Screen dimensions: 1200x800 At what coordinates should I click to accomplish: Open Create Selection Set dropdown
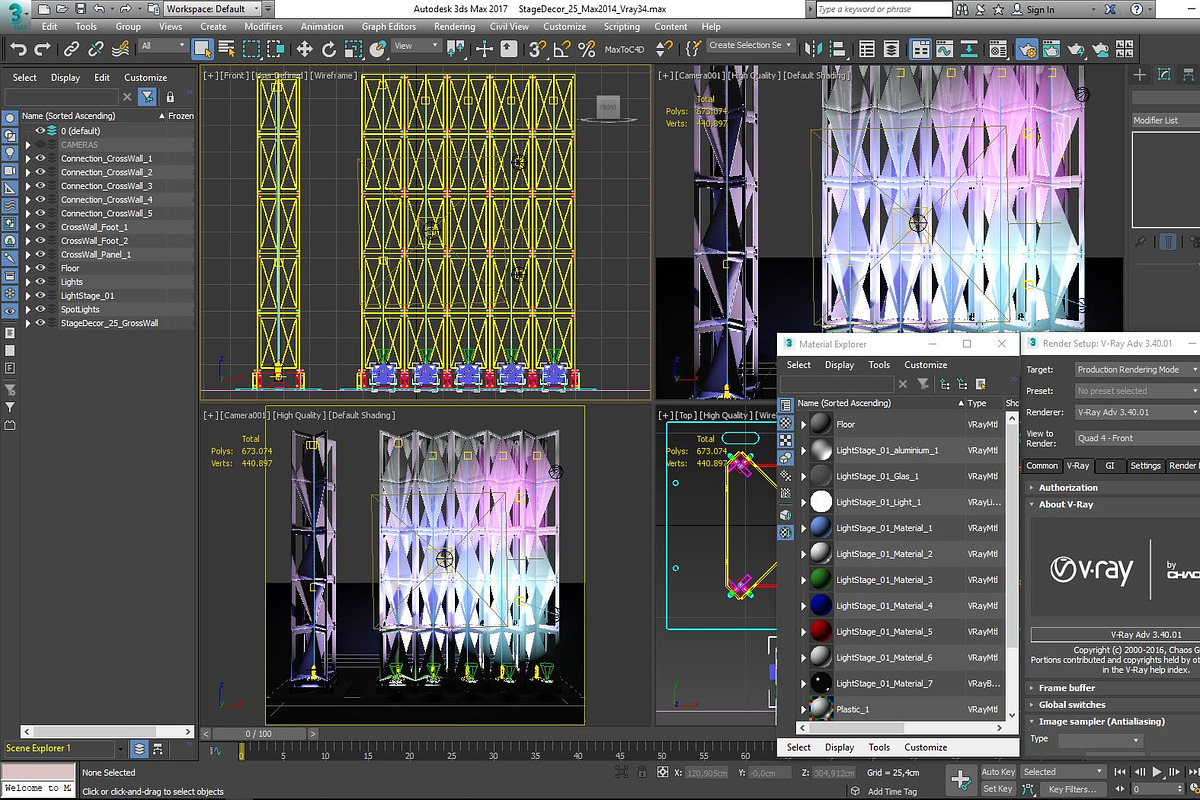point(750,45)
